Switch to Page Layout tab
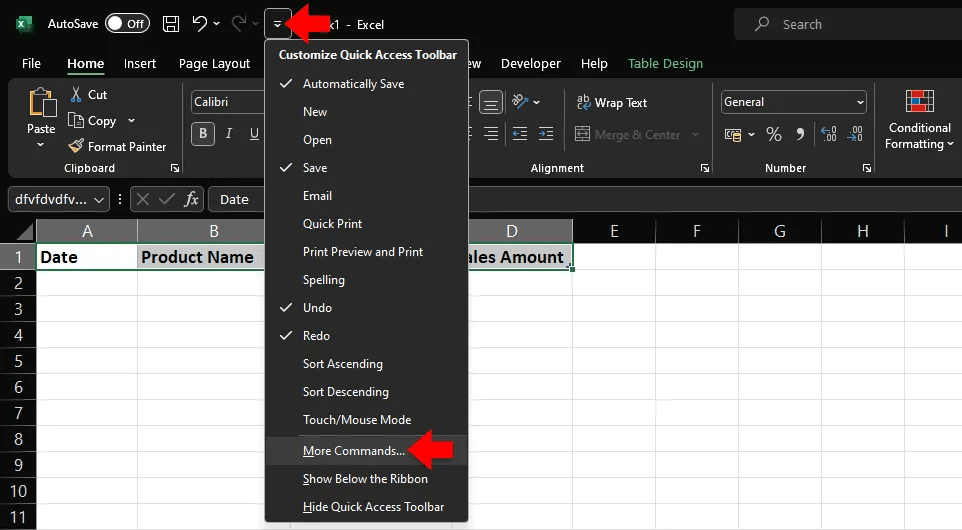 [214, 63]
